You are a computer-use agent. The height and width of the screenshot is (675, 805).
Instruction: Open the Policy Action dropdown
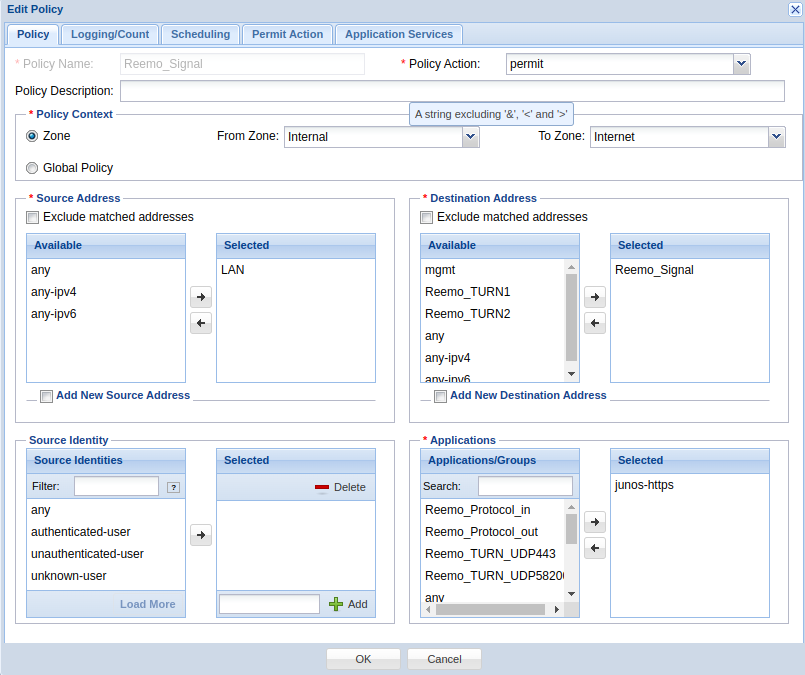741,64
